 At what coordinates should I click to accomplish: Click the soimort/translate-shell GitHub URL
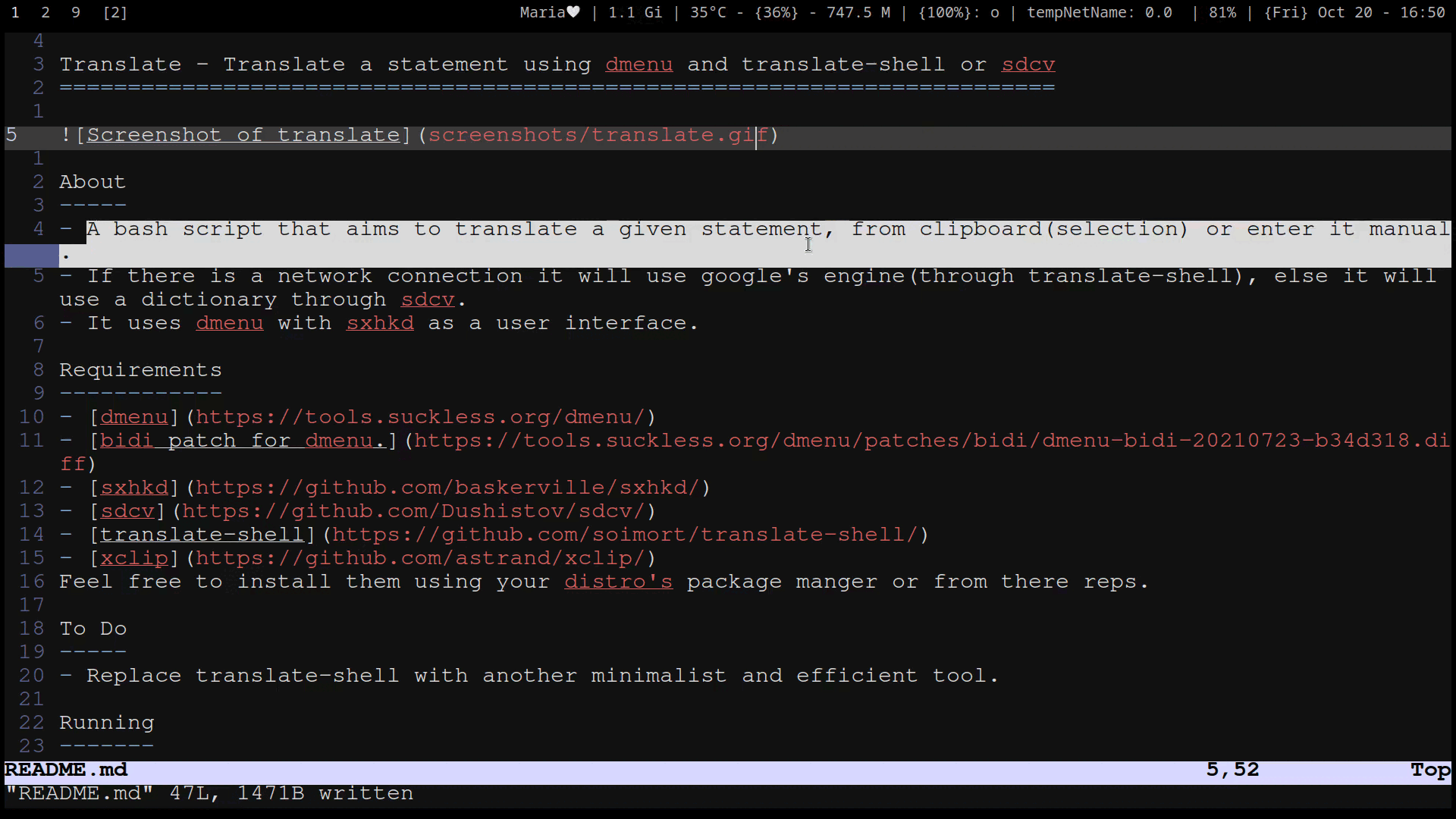coord(625,535)
